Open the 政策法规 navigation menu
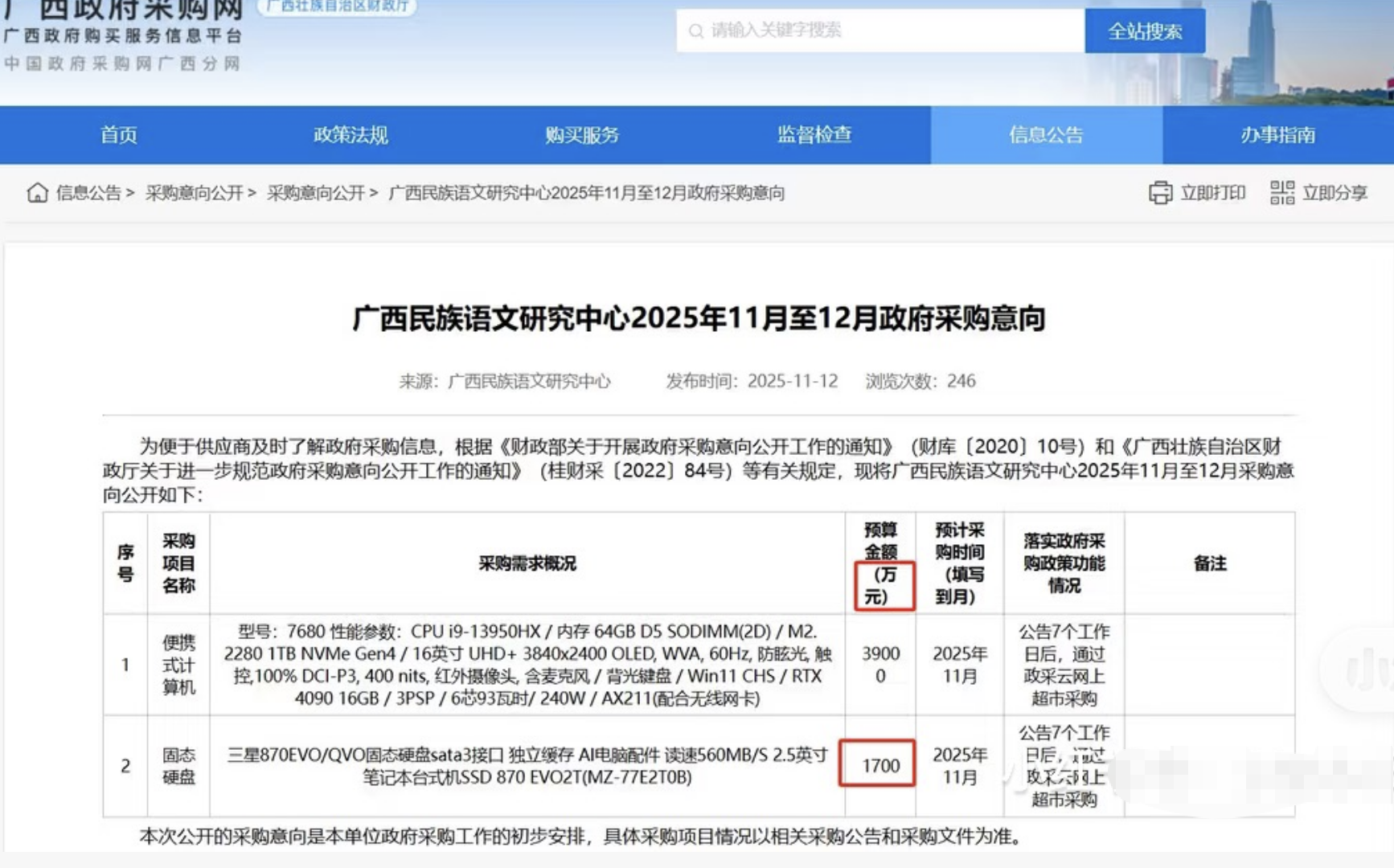This screenshot has height=868, width=1394. 351,135
